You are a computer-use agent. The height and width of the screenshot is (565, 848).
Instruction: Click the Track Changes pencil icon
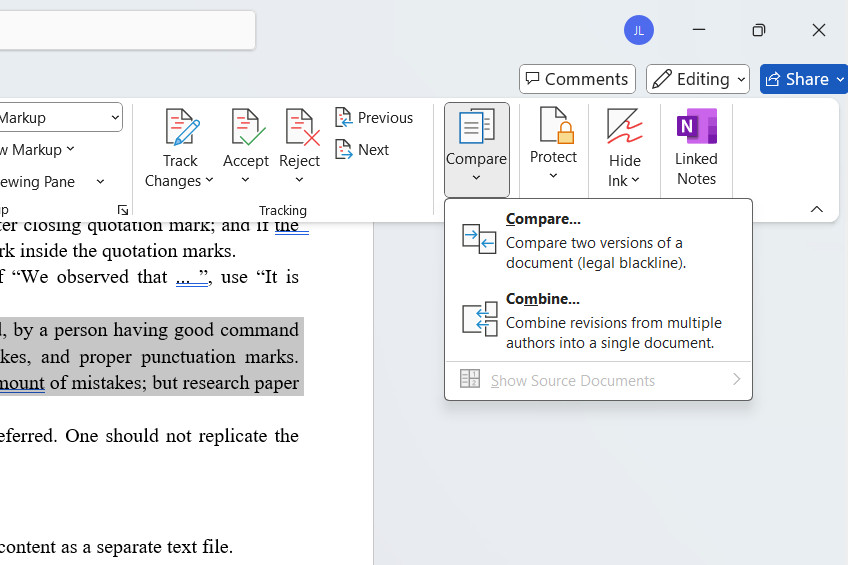[182, 127]
